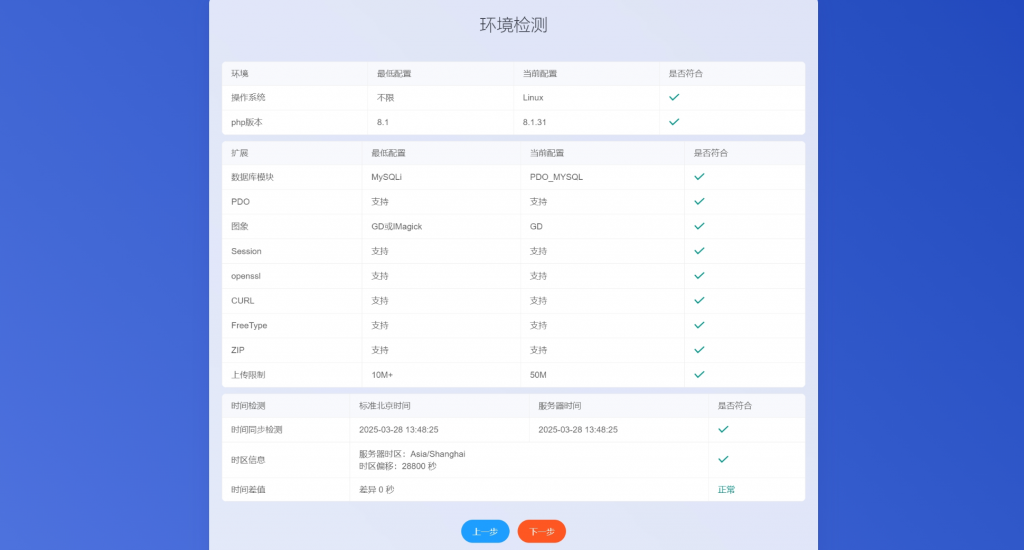Click the green 正常 status text

click(726, 490)
